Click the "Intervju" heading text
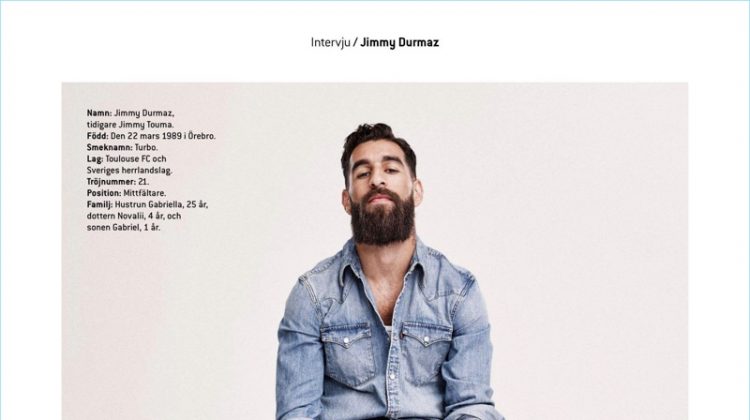Screen dimensions: 750x420 tap(330, 43)
